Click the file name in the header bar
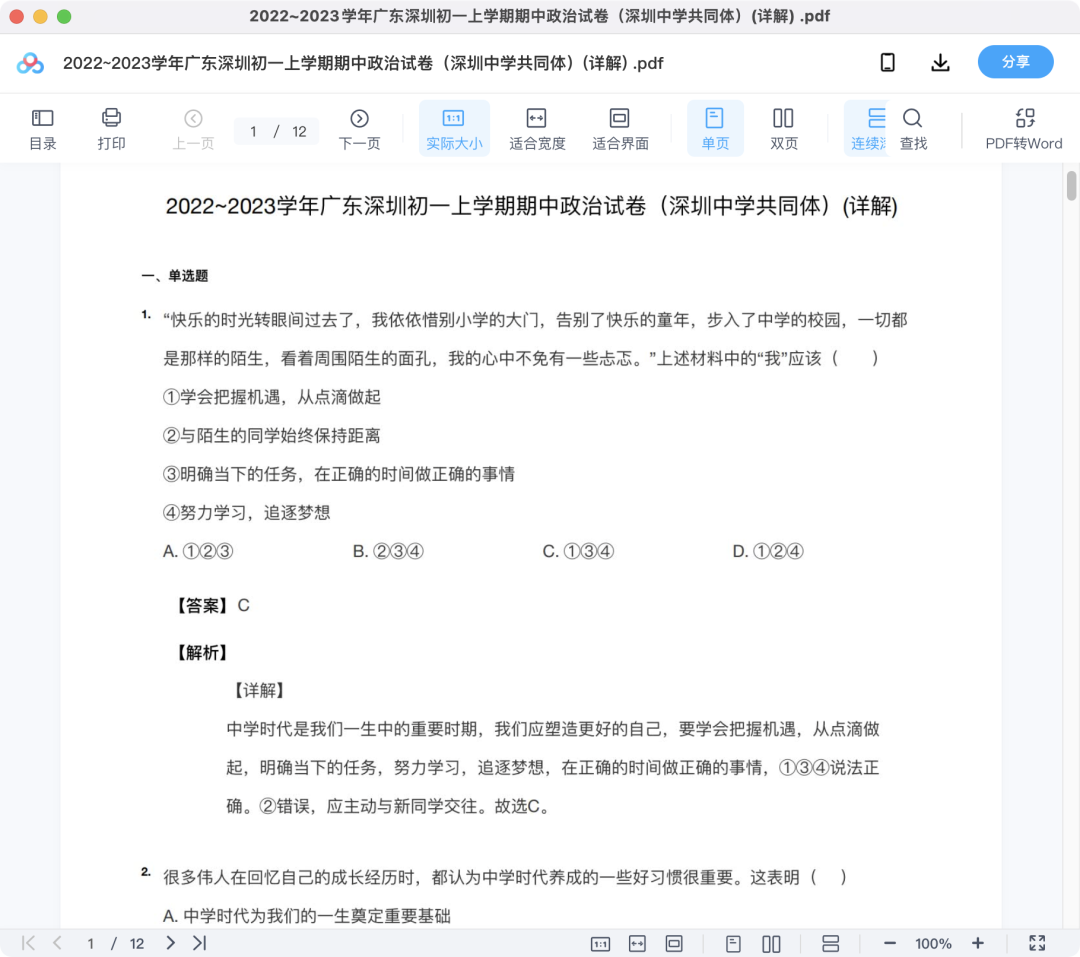This screenshot has width=1080, height=957. 363,63
